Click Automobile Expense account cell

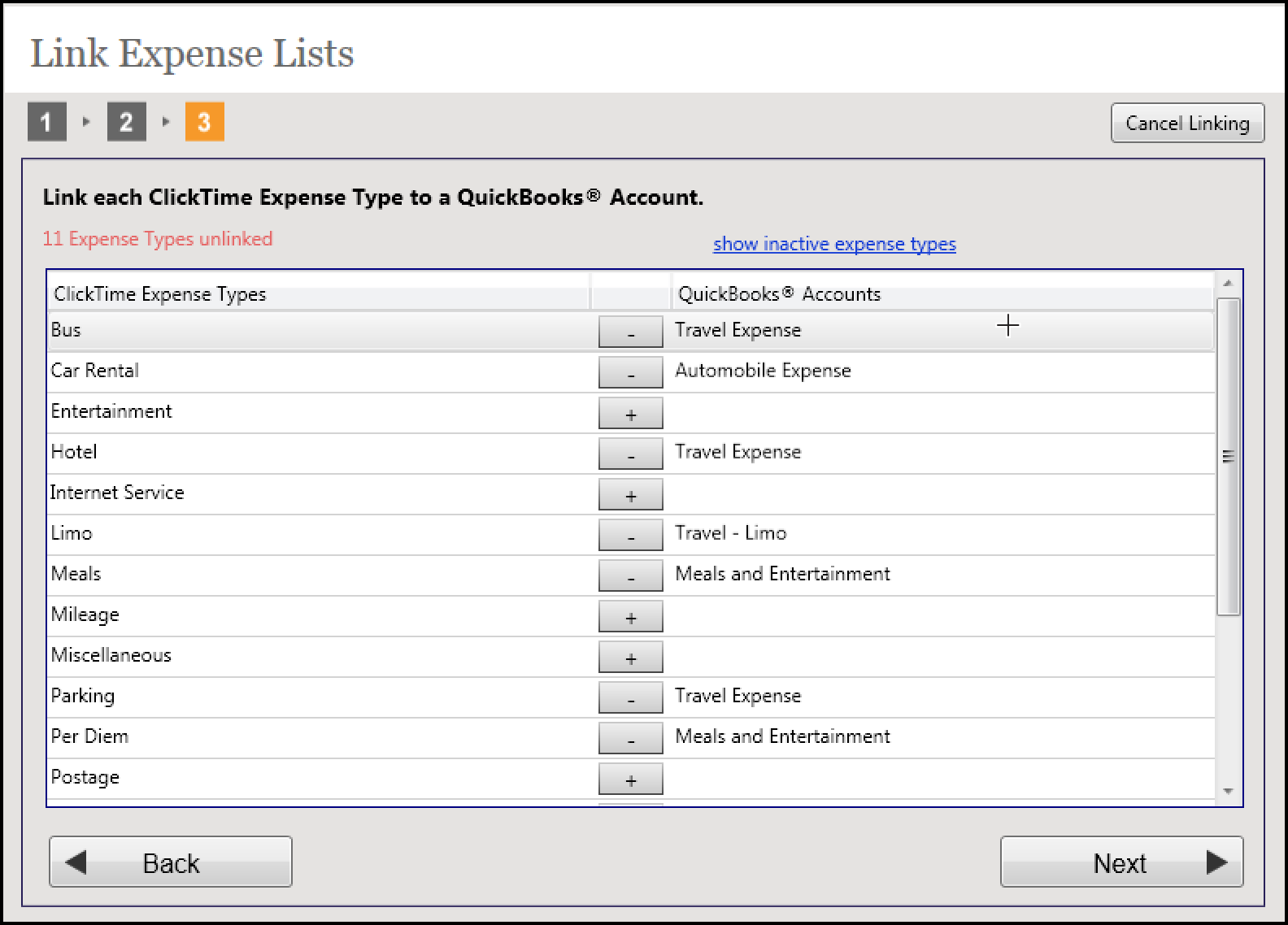(763, 371)
